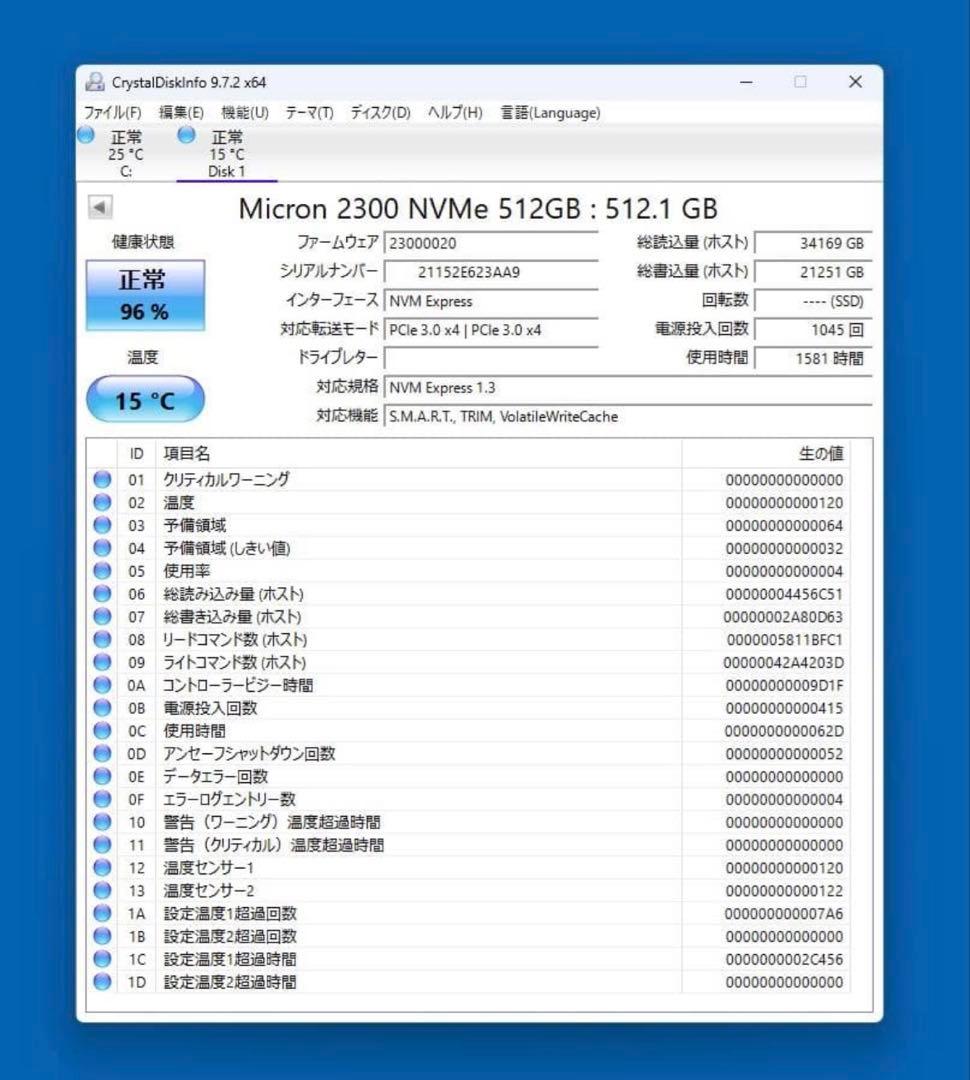The image size is (970, 1080).
Task: Click the empty drive letter field
Action: [x=491, y=358]
